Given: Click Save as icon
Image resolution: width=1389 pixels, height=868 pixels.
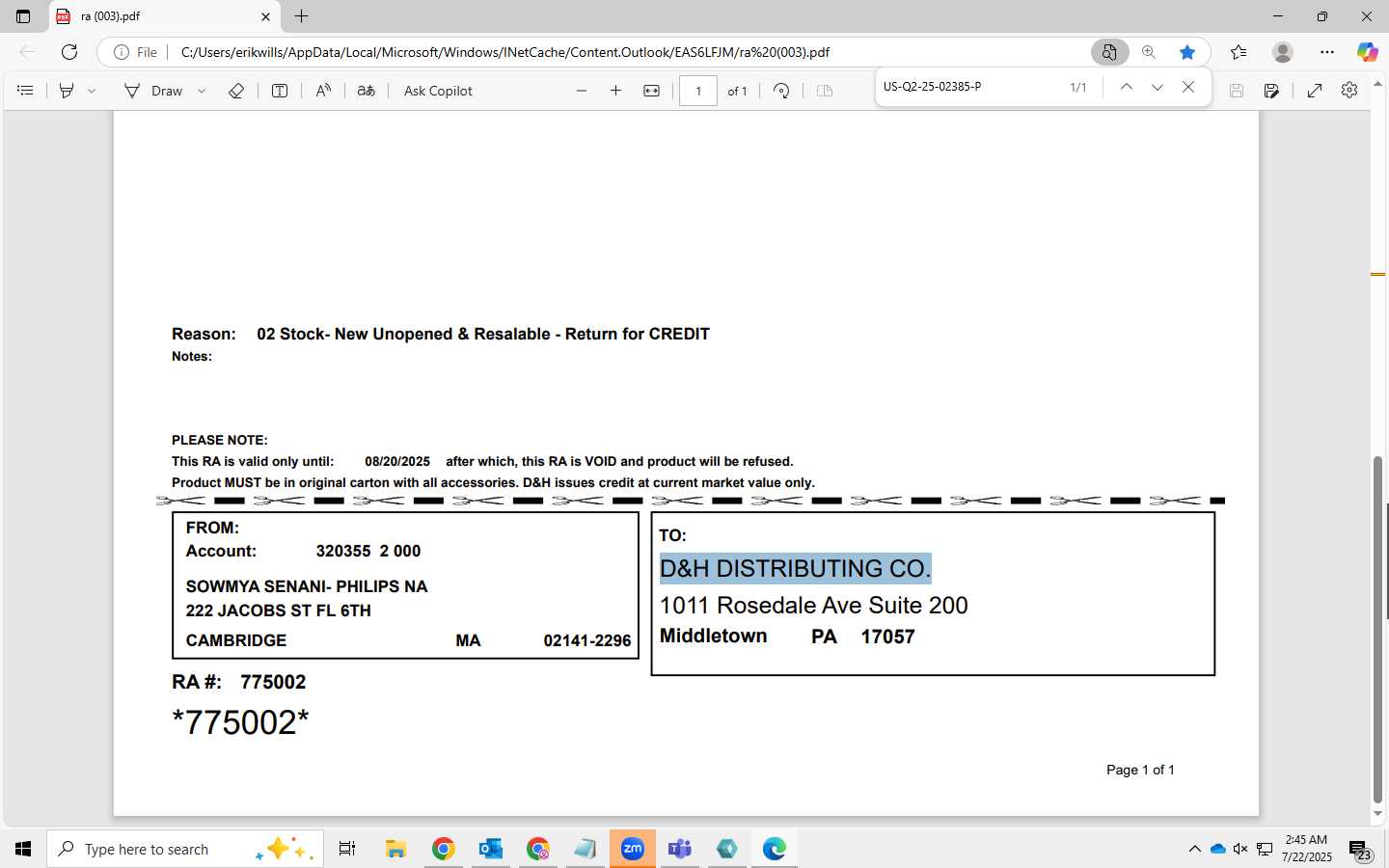Looking at the screenshot, I should point(1272,91).
